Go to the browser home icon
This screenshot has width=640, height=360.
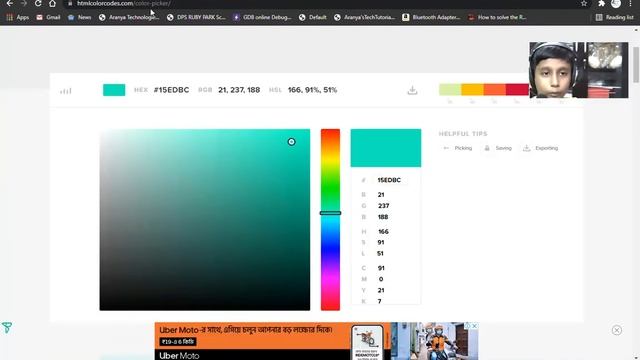pyautogui.click(x=52, y=3)
